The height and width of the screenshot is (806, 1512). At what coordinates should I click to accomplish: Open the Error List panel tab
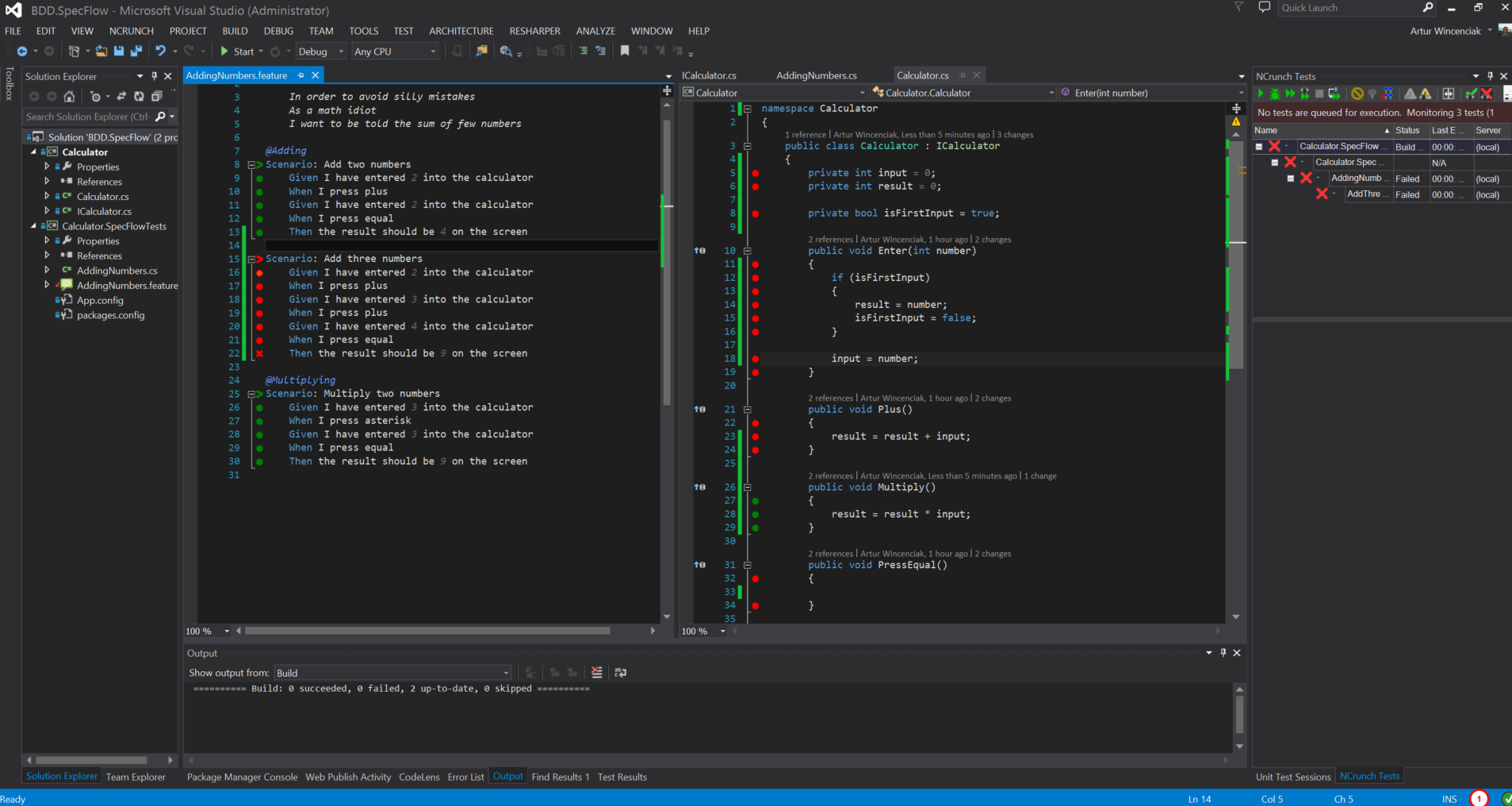(x=465, y=777)
